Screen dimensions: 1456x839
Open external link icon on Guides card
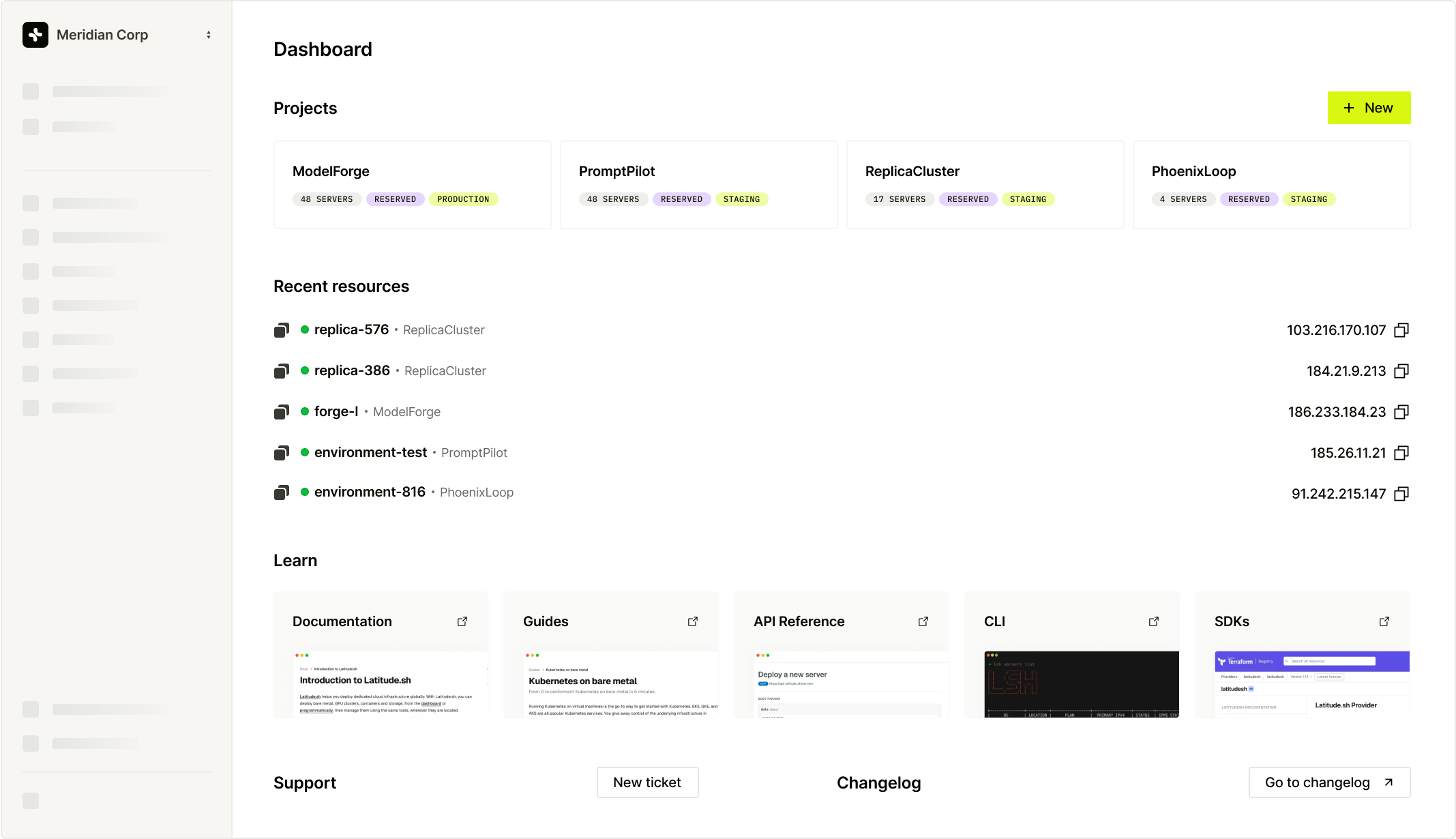pos(693,621)
